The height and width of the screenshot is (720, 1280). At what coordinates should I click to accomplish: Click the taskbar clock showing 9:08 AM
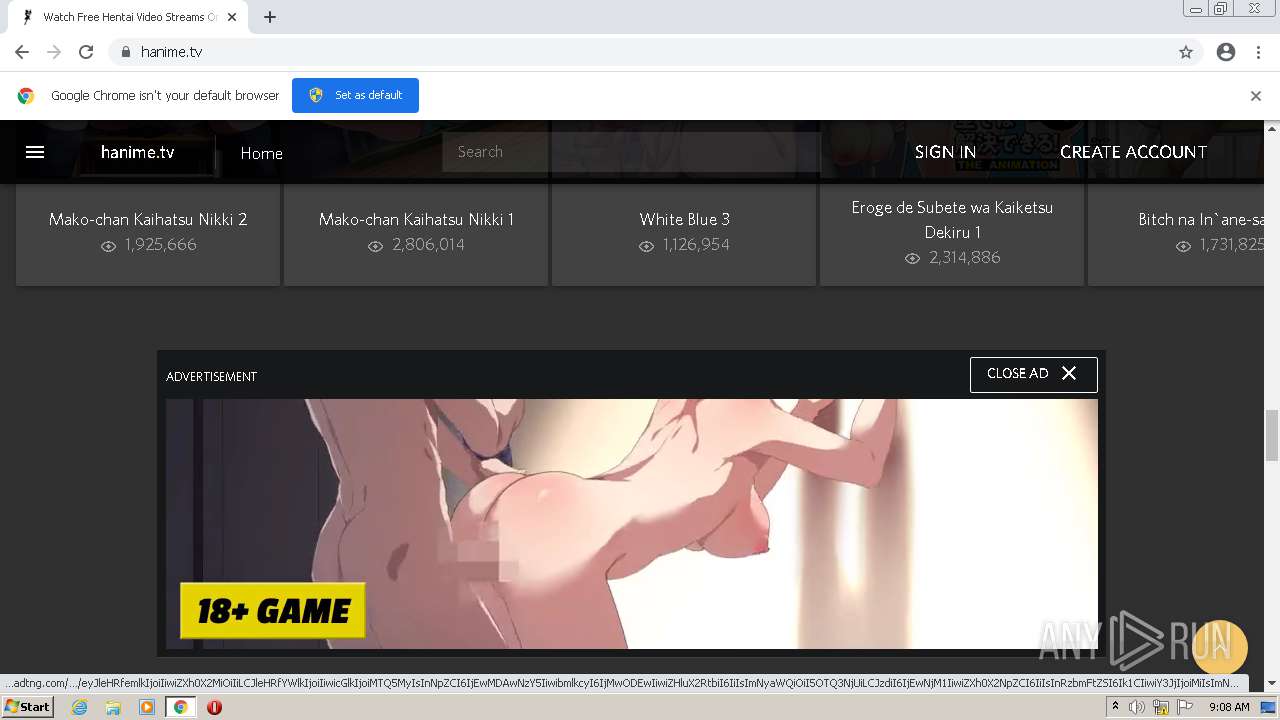(1229, 707)
